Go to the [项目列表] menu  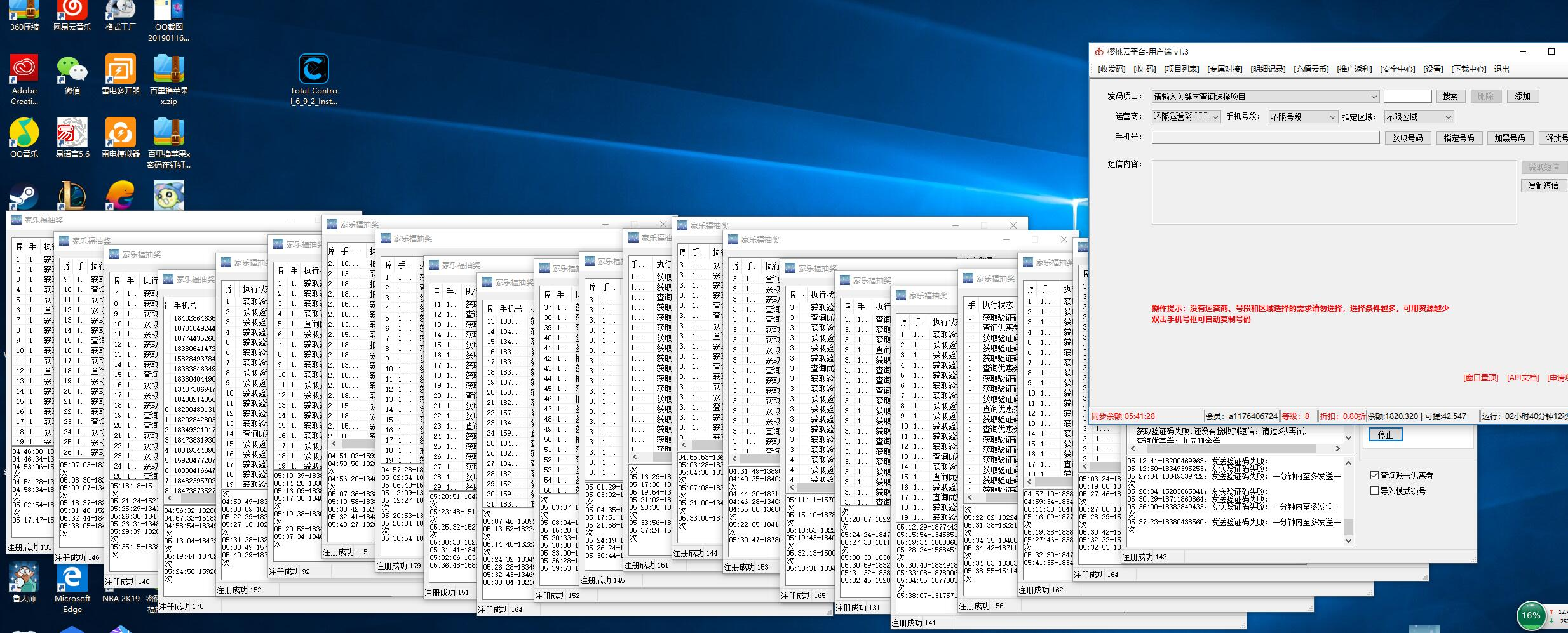[x=1182, y=69]
